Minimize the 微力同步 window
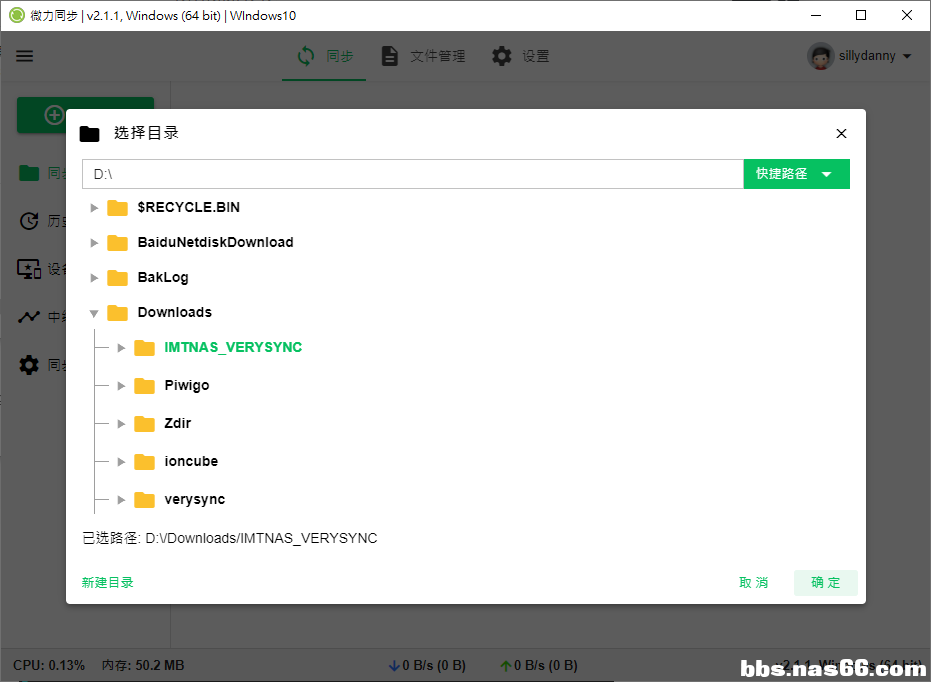The width and height of the screenshot is (931, 682). point(816,15)
